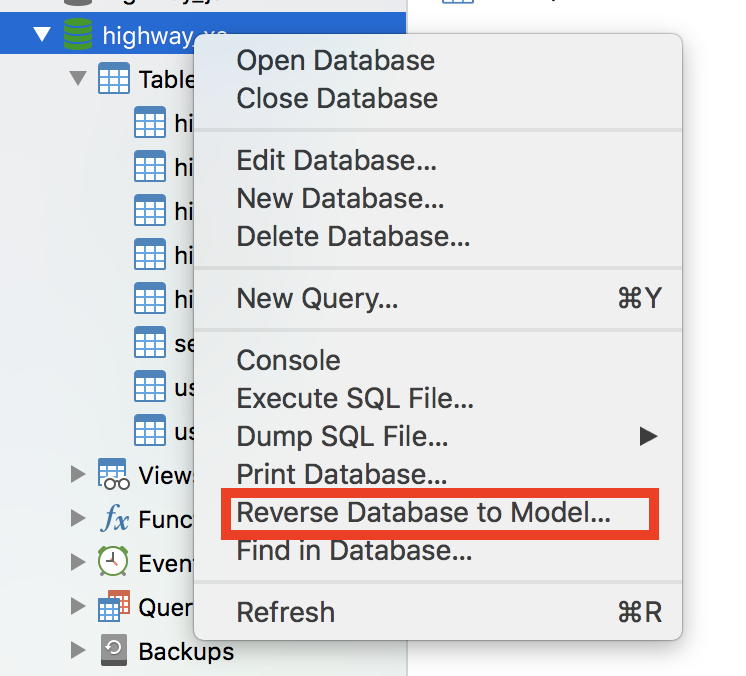Image resolution: width=746 pixels, height=676 pixels.
Task: Expand the Functions group
Action: click(x=78, y=518)
